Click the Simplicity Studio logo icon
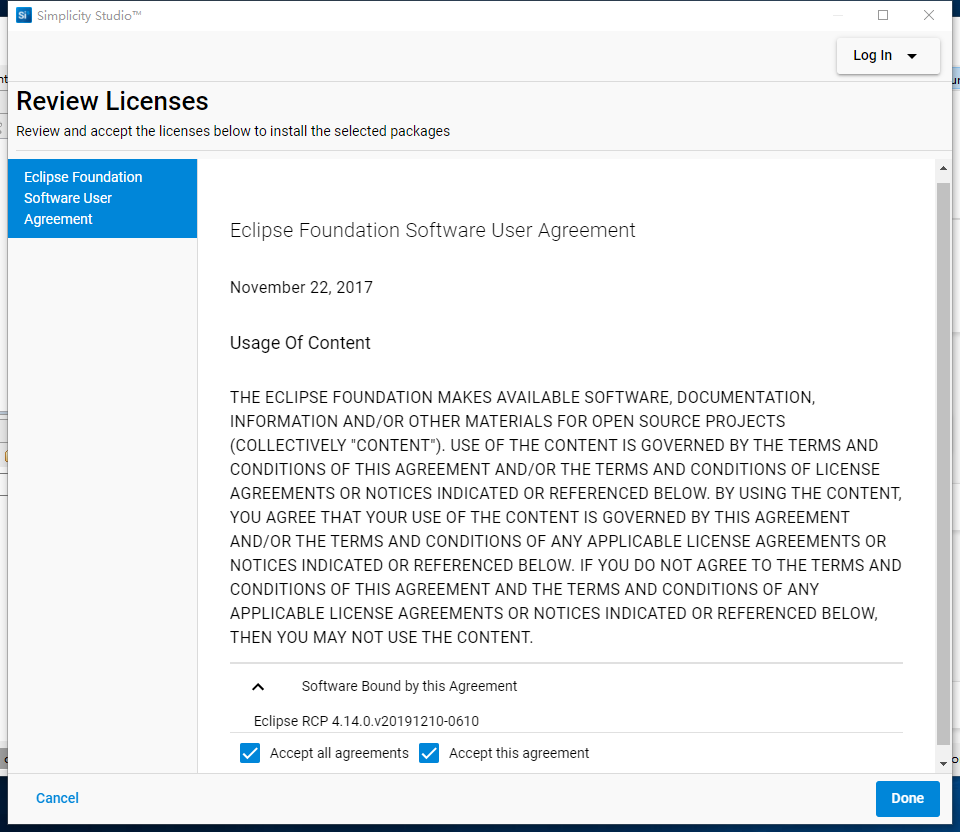This screenshot has width=960, height=832. click(23, 15)
